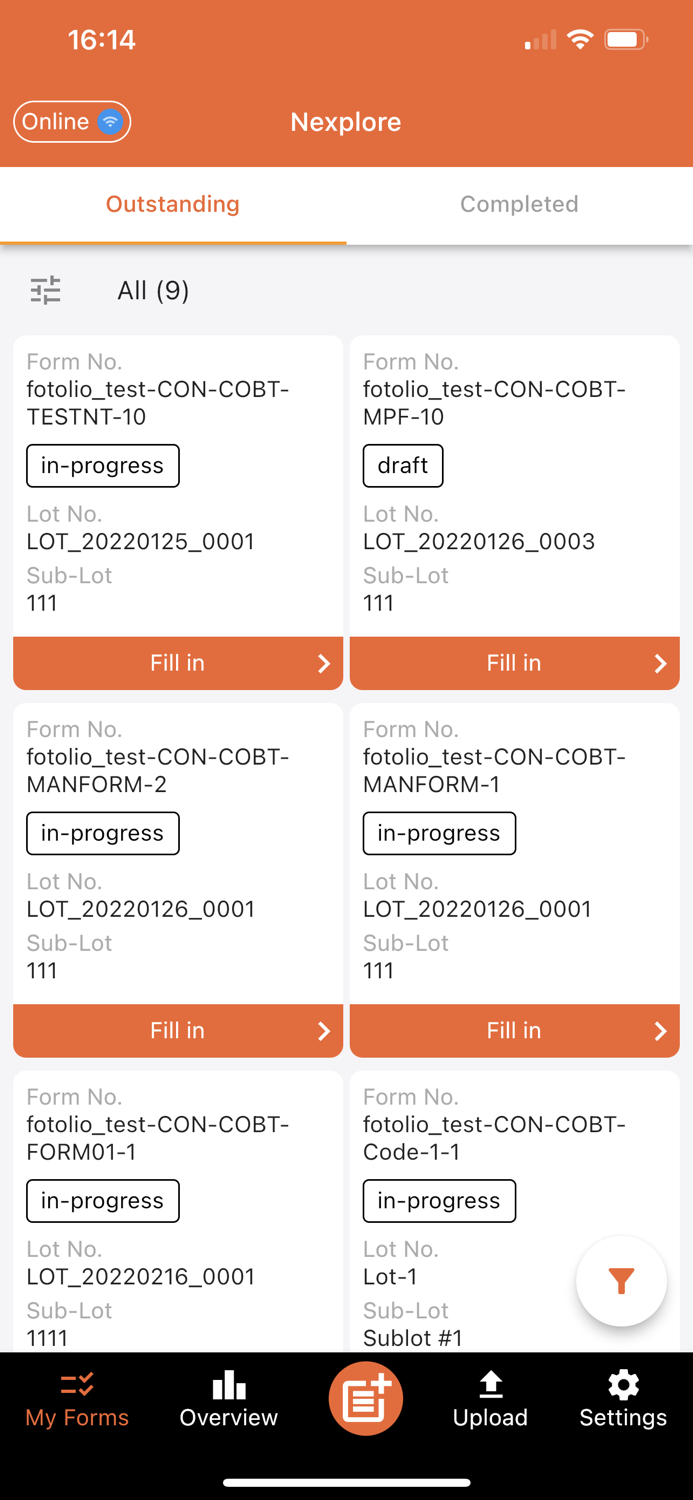Toggle the Online connectivity status pill
Screen dimensions: 693x1500
71,121
